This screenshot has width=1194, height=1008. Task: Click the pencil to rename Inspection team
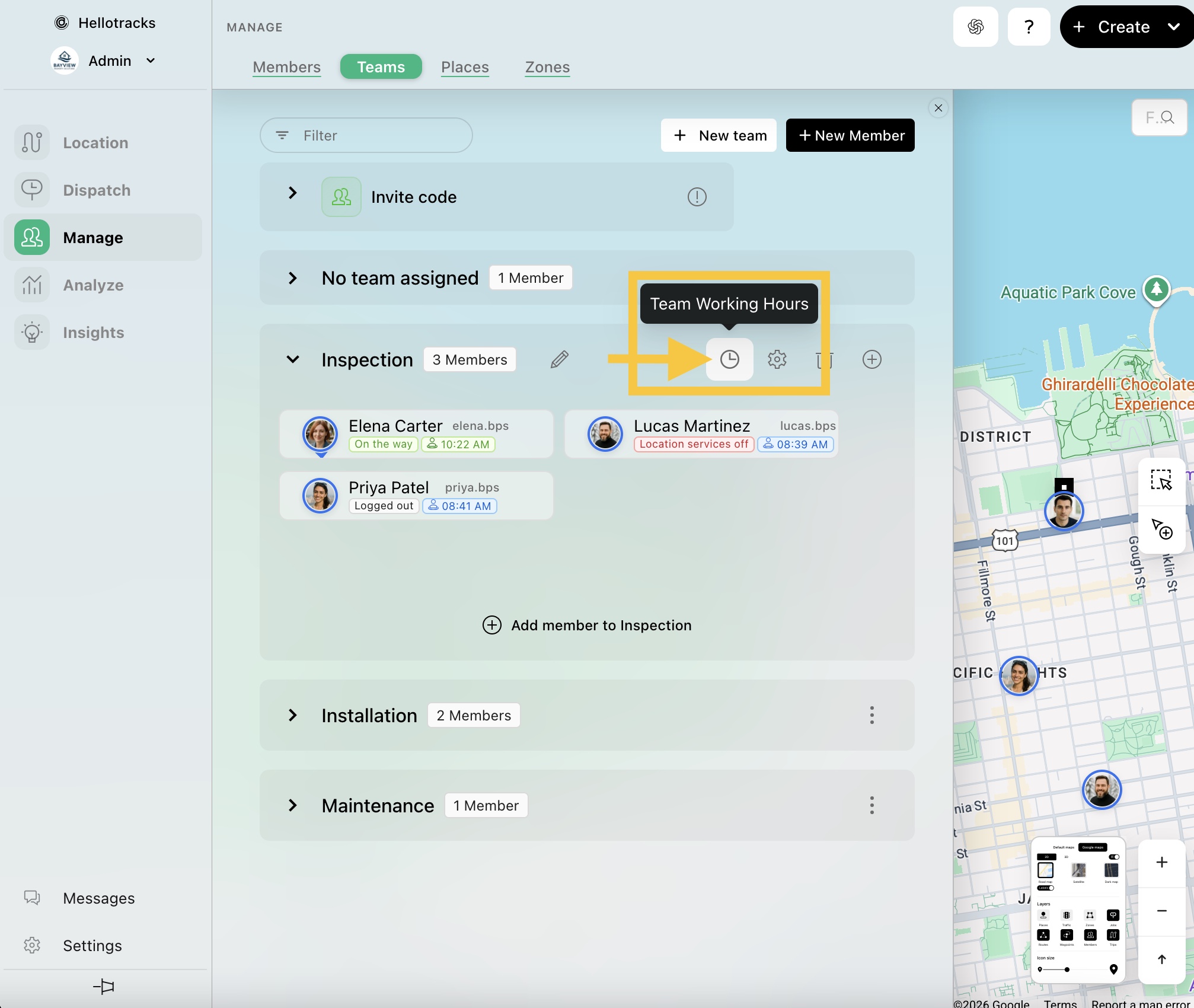tap(559, 359)
